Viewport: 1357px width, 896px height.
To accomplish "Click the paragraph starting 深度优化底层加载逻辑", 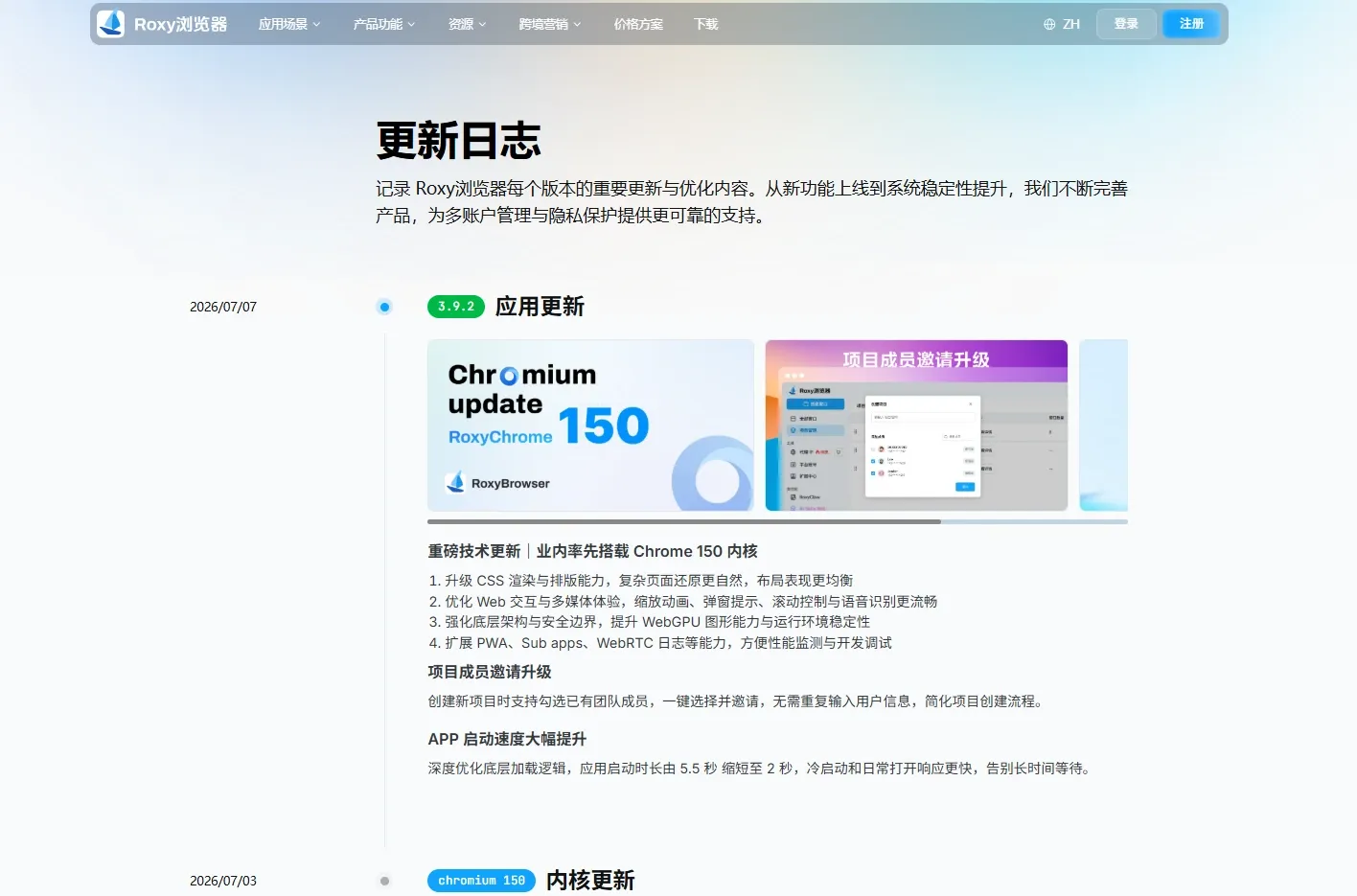I will point(762,769).
